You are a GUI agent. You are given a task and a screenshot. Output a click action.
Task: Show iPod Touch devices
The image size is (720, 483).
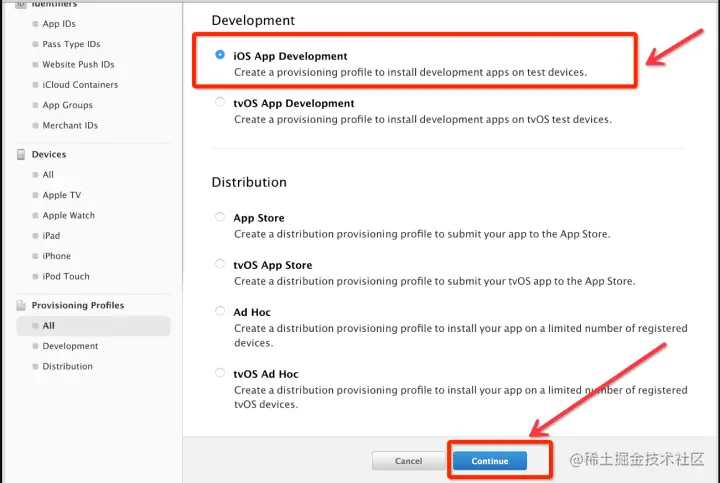(66, 276)
